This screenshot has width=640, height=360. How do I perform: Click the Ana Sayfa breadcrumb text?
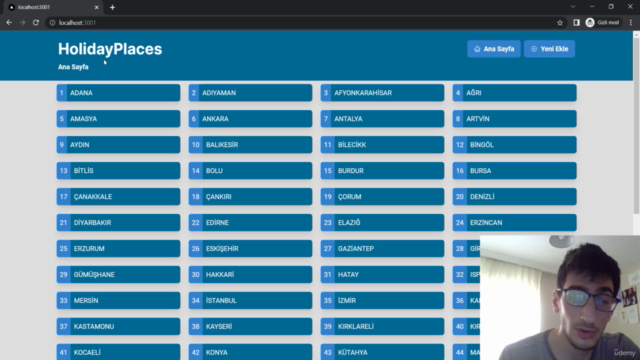tap(73, 67)
